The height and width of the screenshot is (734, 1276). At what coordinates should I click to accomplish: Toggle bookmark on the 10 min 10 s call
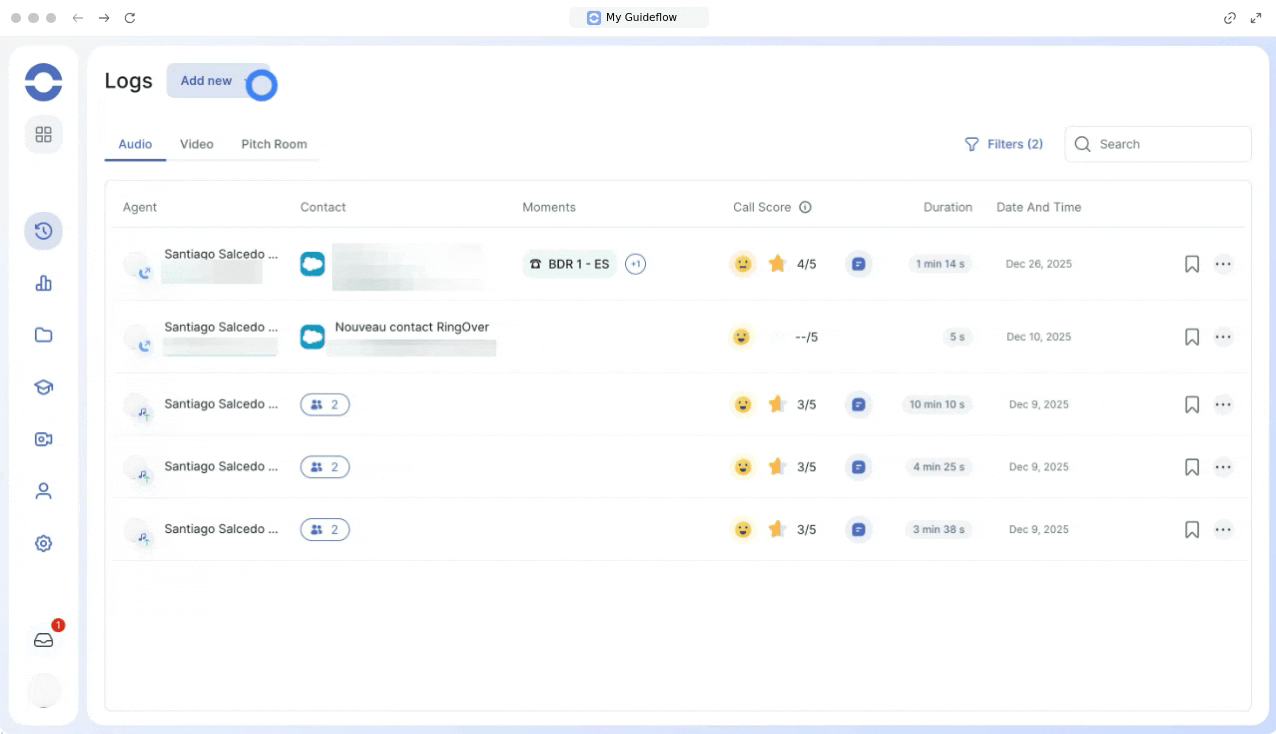pos(1191,405)
